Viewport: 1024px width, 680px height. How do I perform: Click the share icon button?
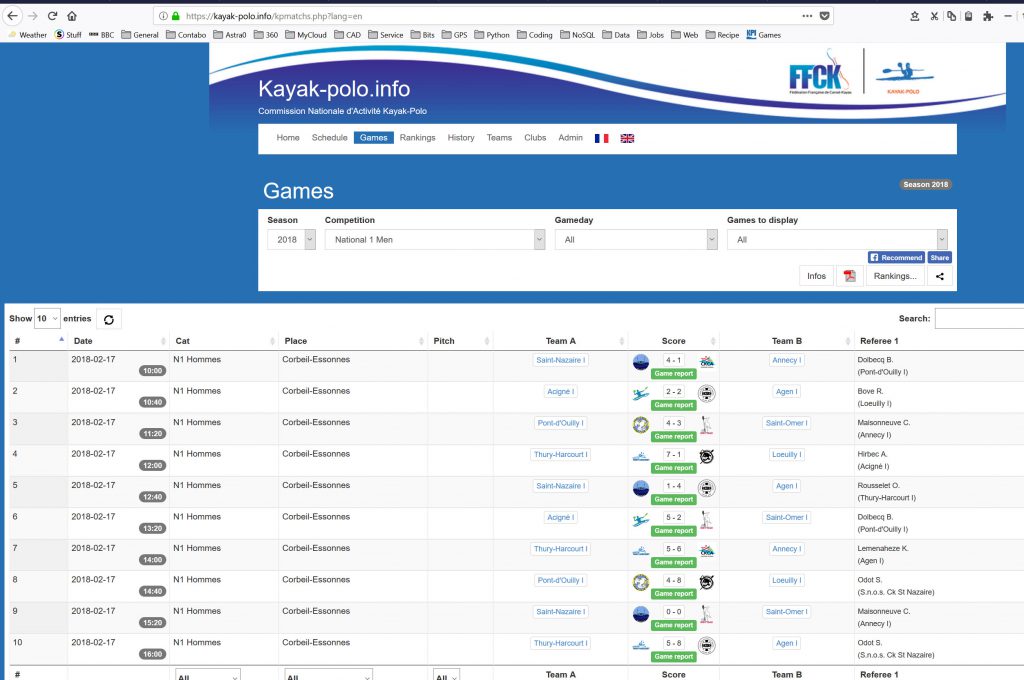[x=939, y=276]
